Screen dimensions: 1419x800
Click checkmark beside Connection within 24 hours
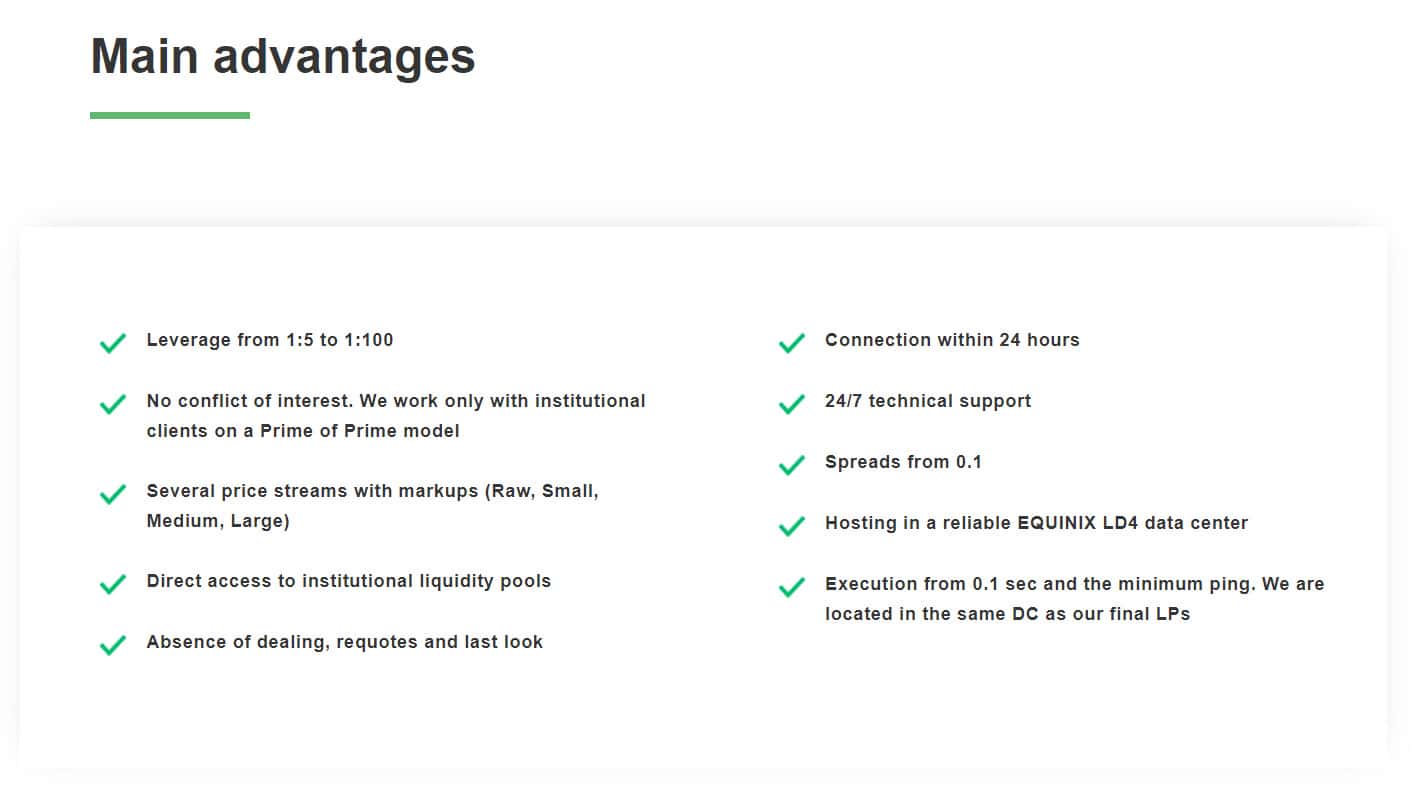(x=791, y=343)
